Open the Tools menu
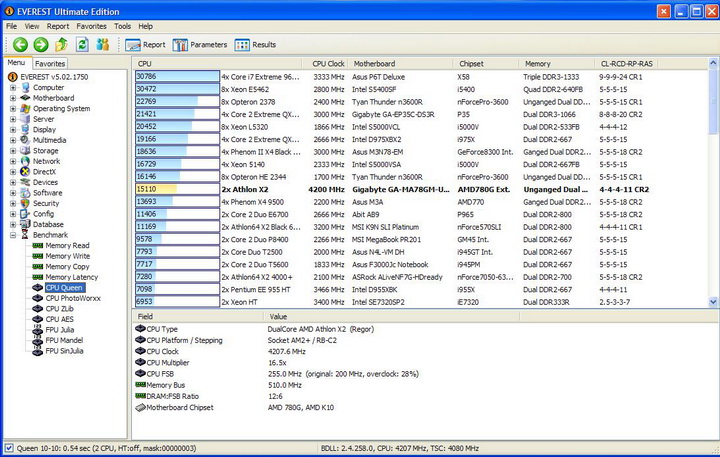Viewport: 720px width, 457px height. click(x=123, y=26)
